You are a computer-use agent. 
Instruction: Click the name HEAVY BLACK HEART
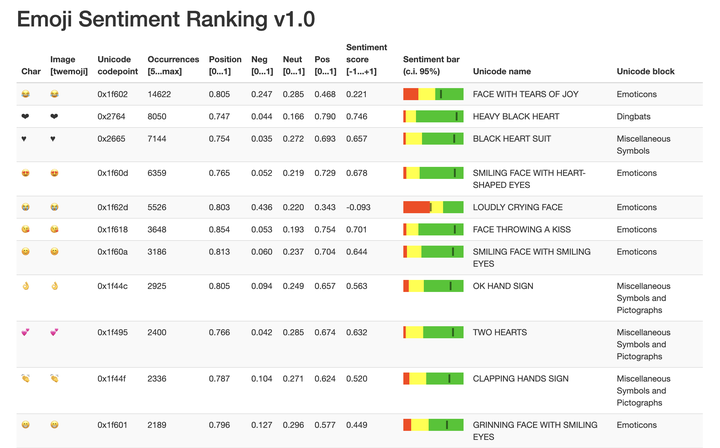516,116
